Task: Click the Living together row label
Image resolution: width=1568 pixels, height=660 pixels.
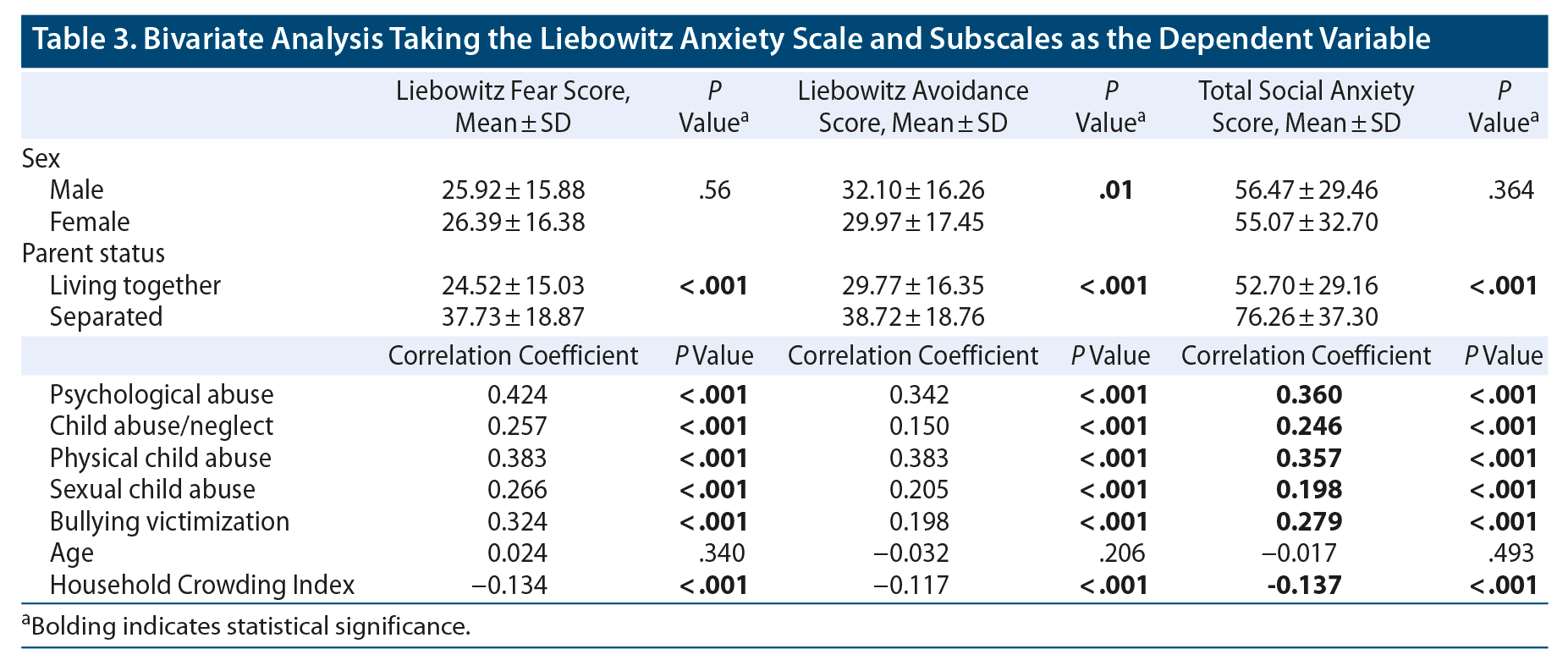Action: coord(135,285)
